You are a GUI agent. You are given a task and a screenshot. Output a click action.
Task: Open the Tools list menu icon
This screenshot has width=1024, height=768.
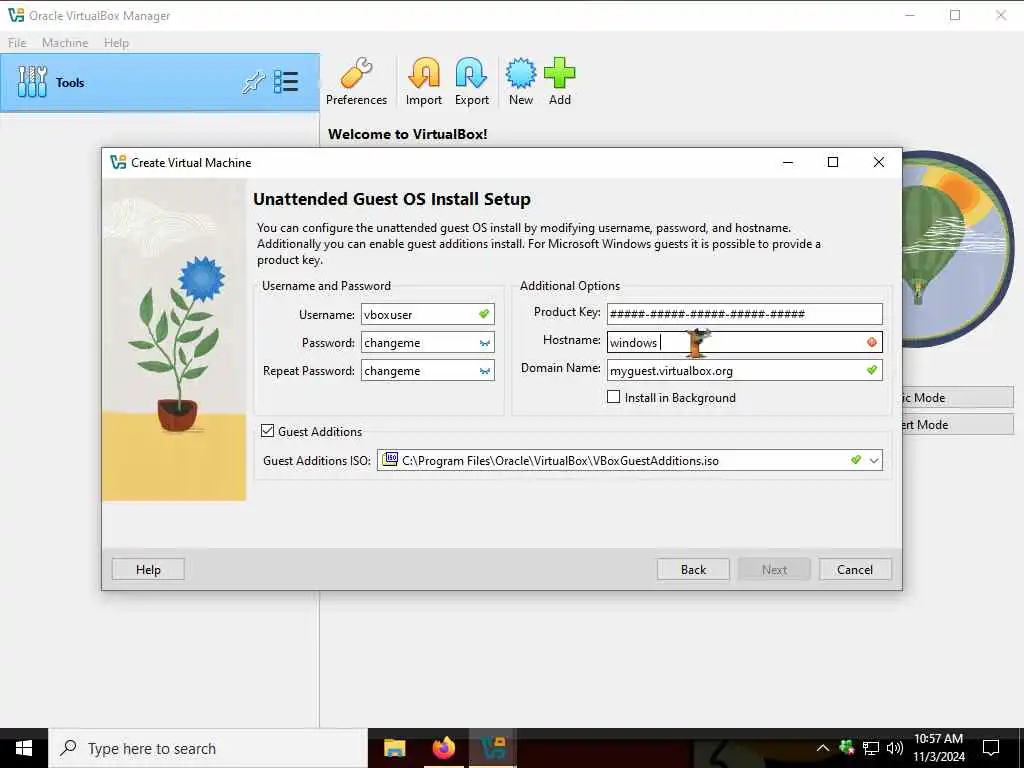pos(286,82)
